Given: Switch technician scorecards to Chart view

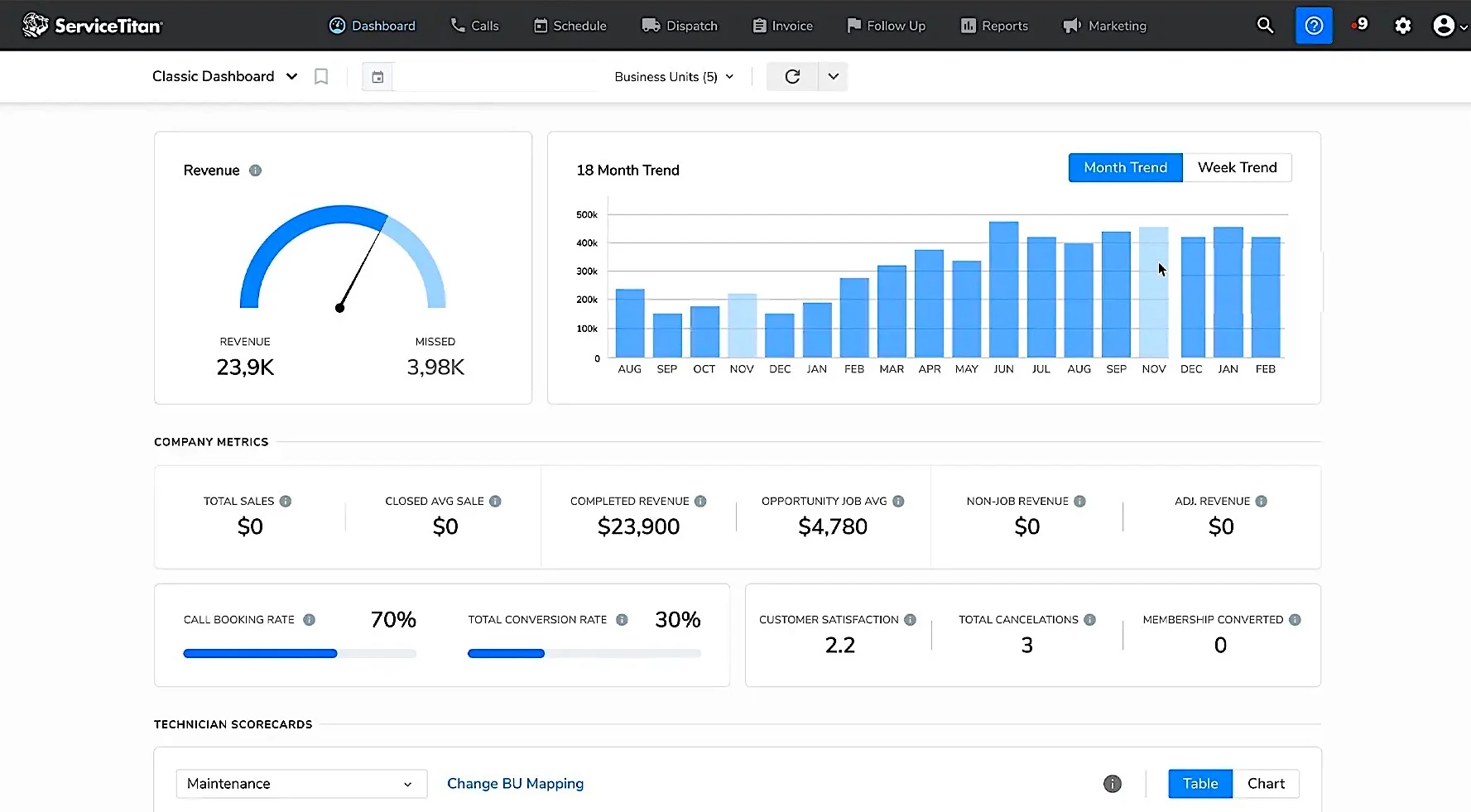Looking at the screenshot, I should pos(1266,784).
